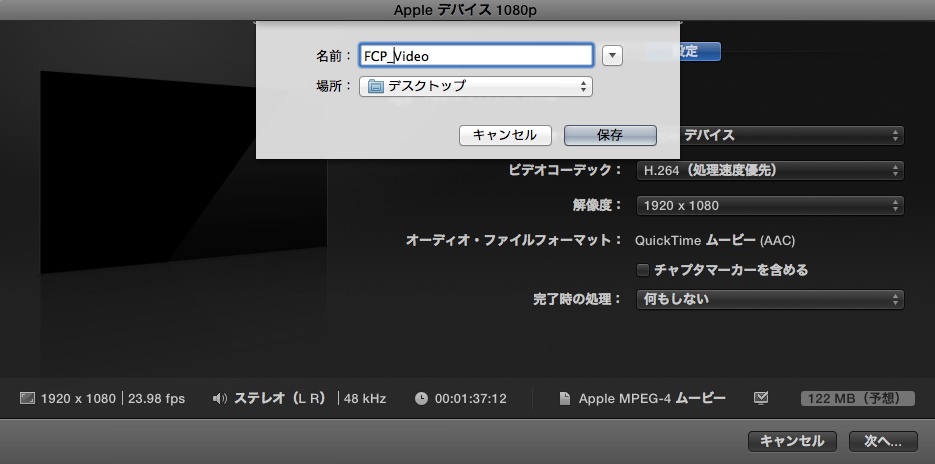Open the デバイス format dropdown
This screenshot has height=464, width=935.
(791, 135)
